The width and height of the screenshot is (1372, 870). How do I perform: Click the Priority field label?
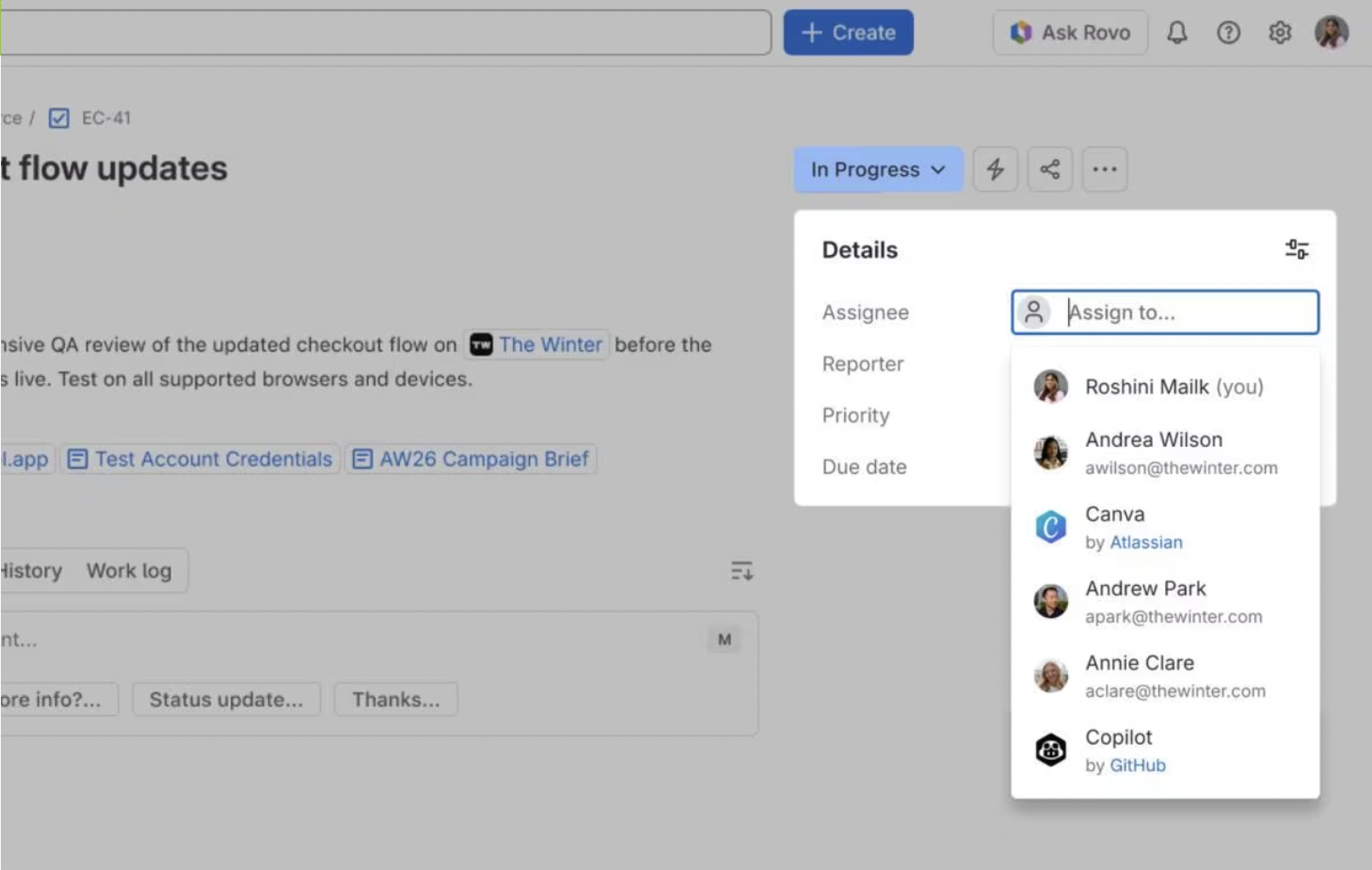tap(855, 416)
